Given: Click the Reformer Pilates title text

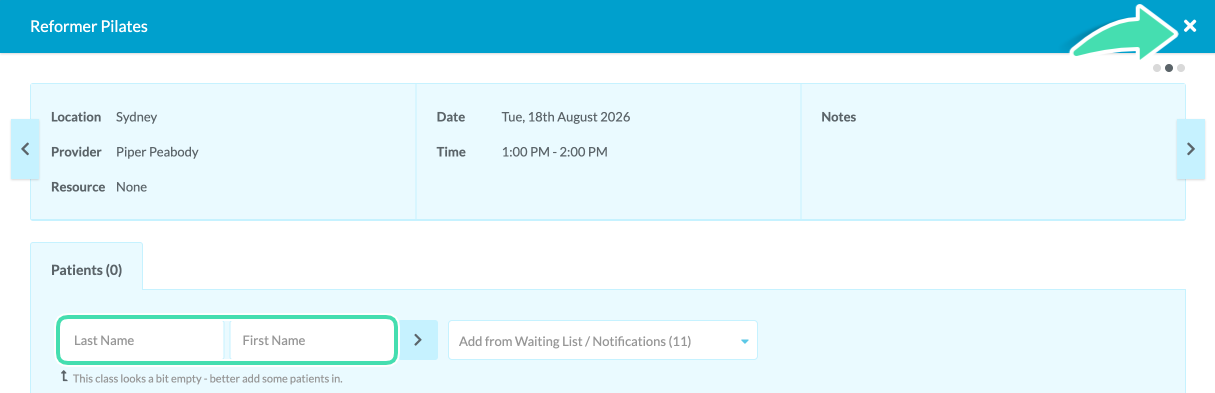Looking at the screenshot, I should click(89, 27).
